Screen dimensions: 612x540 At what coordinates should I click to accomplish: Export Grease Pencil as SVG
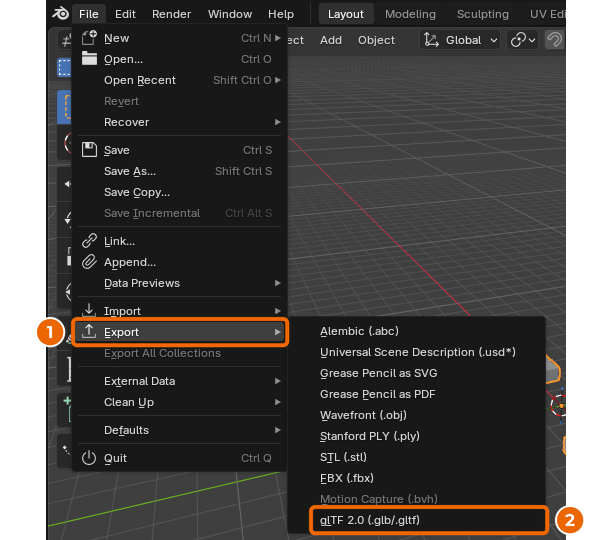416,373
